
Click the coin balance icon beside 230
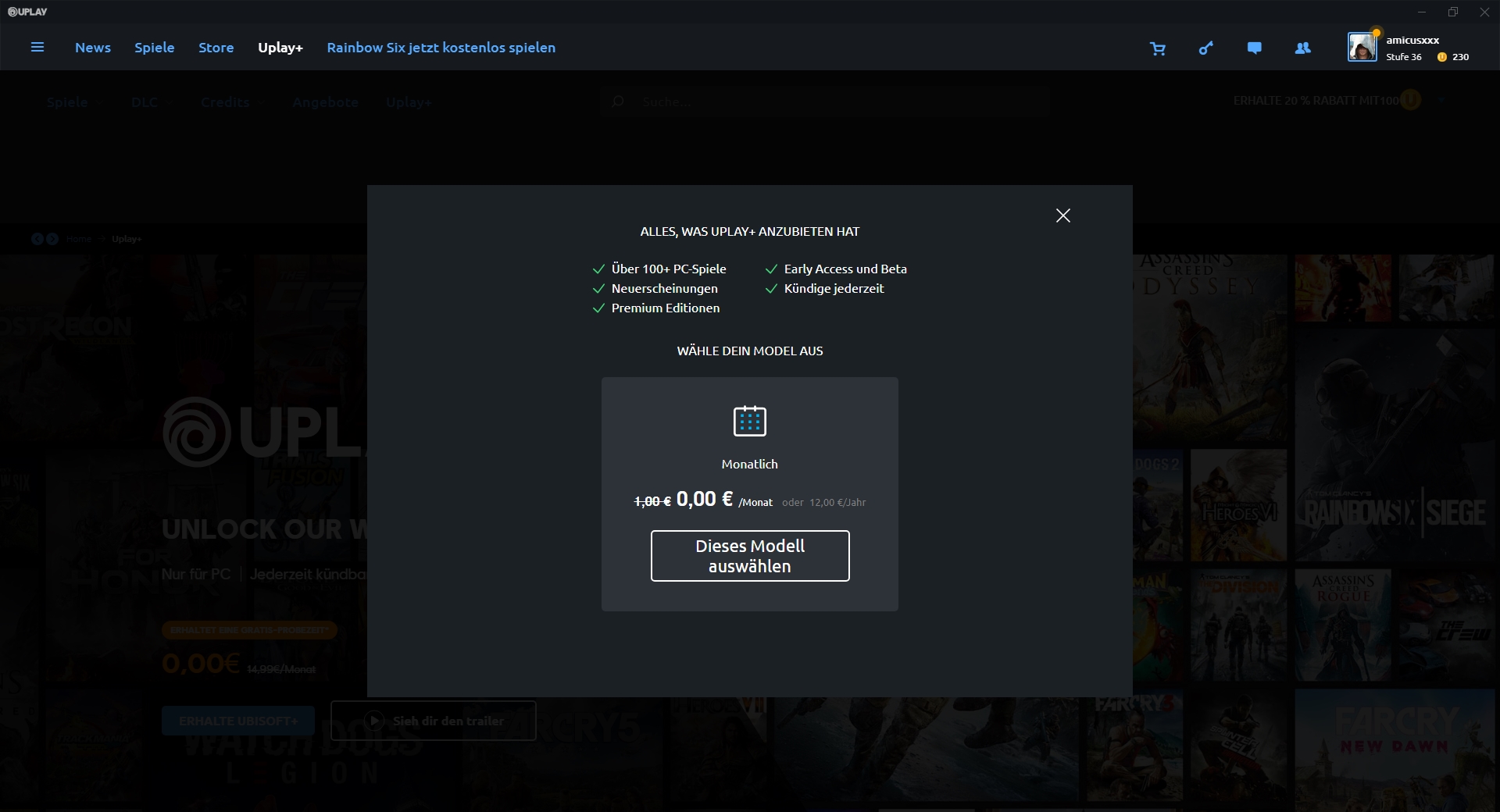pyautogui.click(x=1442, y=57)
